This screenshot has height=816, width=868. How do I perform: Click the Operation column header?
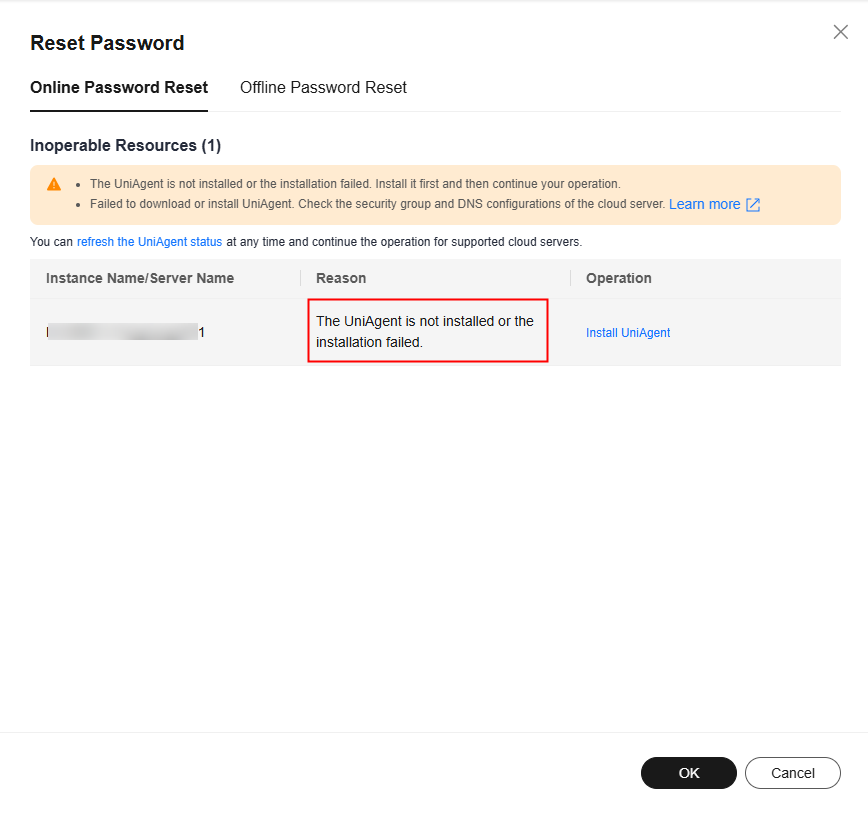coord(618,278)
